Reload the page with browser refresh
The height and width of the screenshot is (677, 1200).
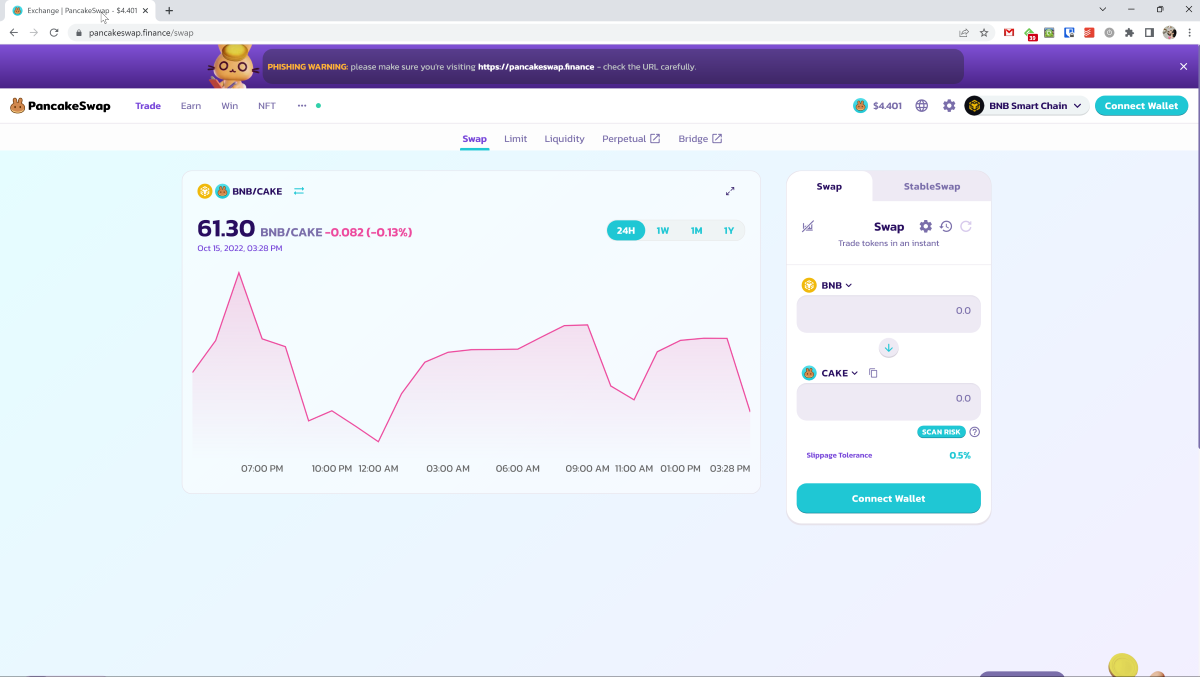tap(54, 32)
